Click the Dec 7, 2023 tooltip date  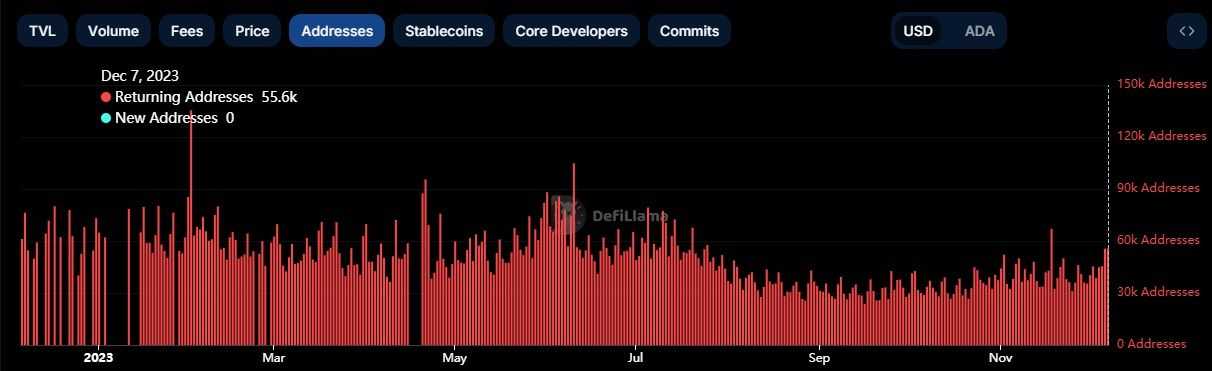click(x=140, y=76)
